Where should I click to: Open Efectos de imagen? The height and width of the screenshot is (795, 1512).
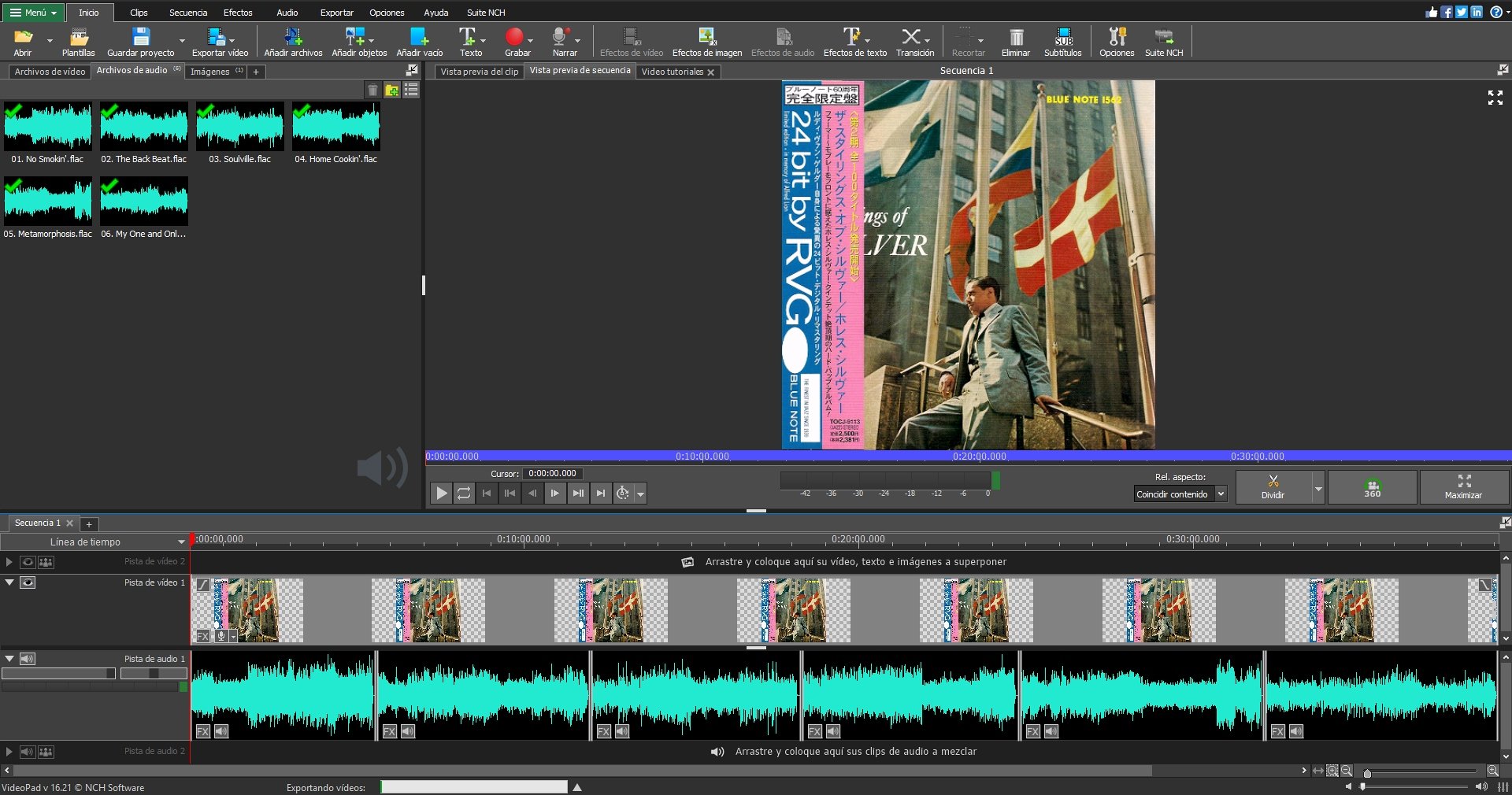point(706,42)
